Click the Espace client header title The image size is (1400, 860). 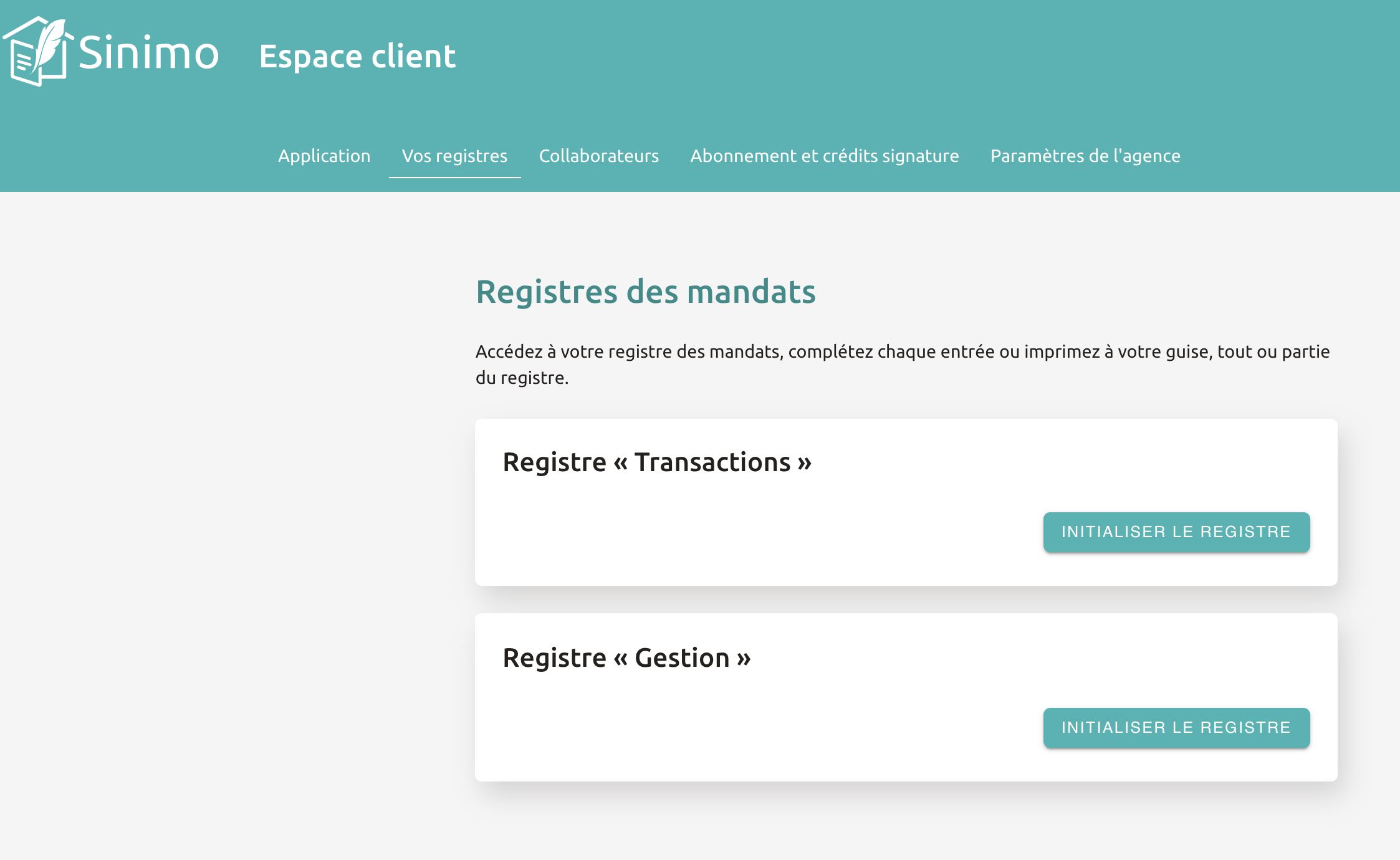coord(357,56)
